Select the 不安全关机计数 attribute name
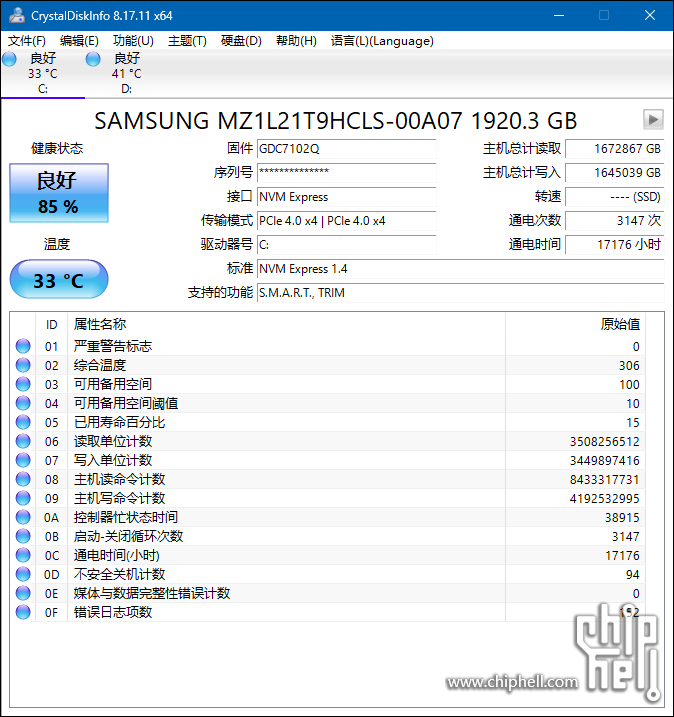Viewport: 674px width, 717px height. (x=119, y=574)
